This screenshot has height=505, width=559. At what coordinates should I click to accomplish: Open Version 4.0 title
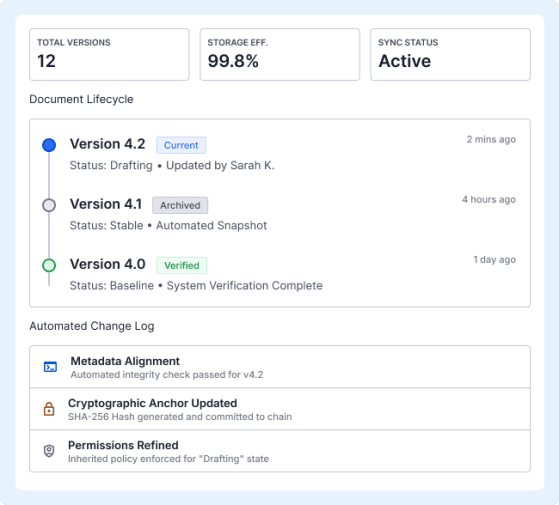pyautogui.click(x=107, y=264)
